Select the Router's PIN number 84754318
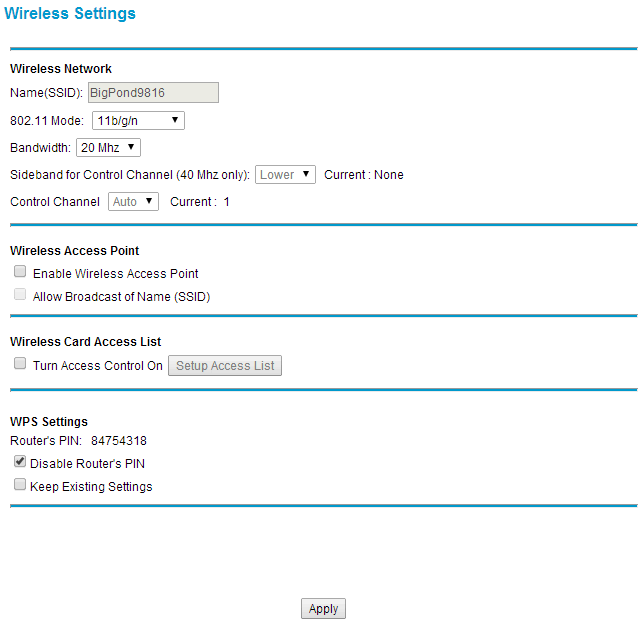This screenshot has height=624, width=644. click(119, 441)
